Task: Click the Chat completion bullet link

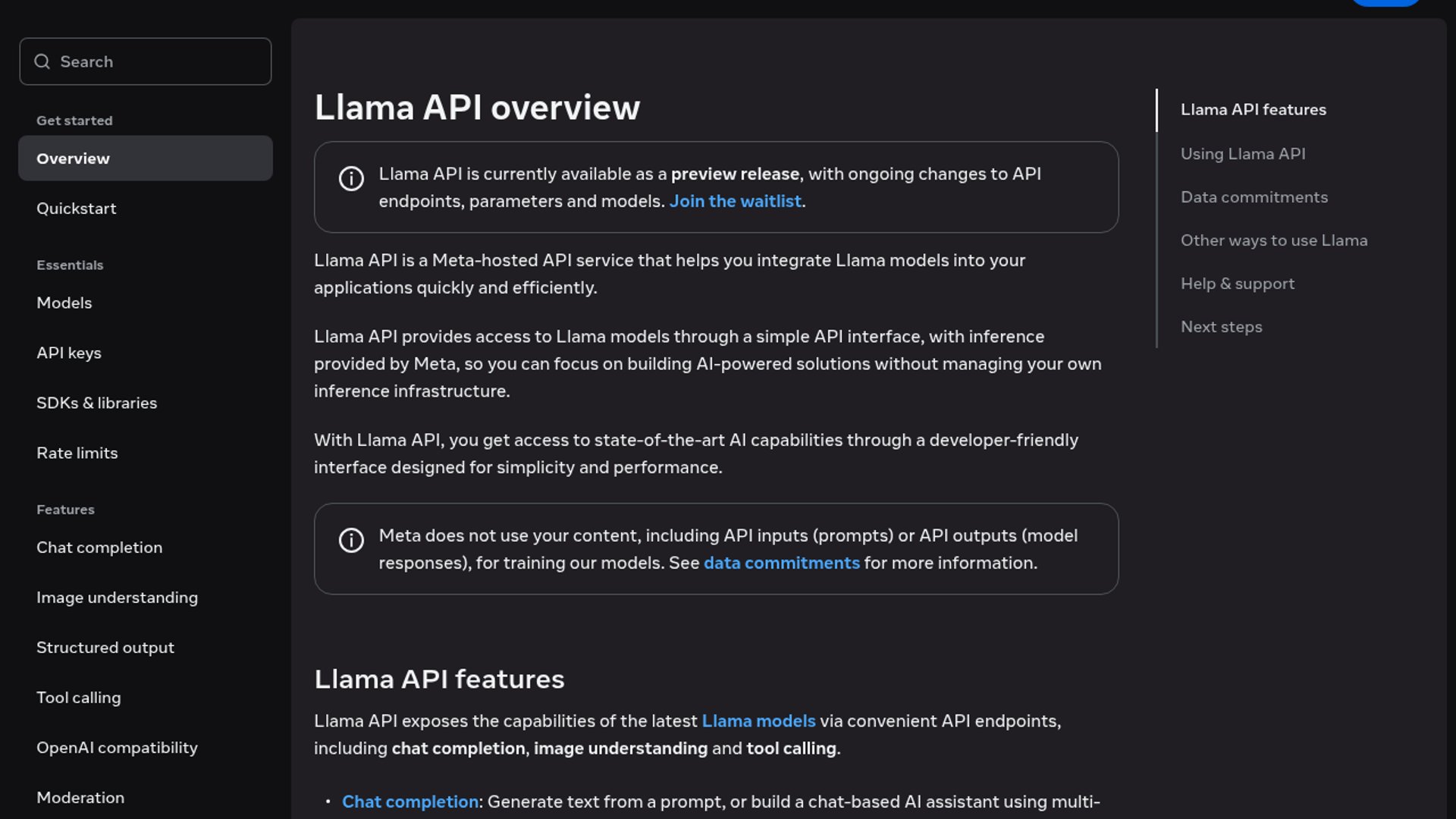Action: [x=410, y=802]
